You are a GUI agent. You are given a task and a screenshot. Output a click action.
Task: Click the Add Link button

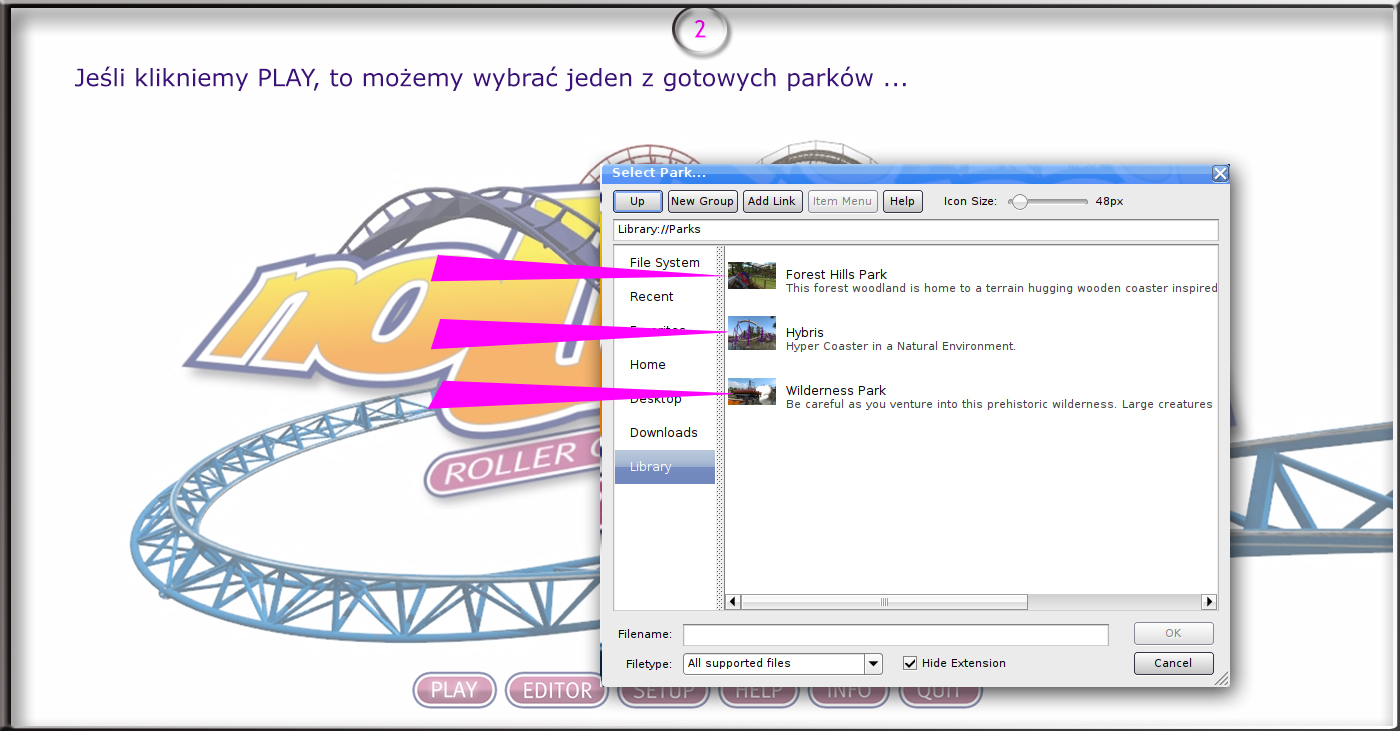772,201
